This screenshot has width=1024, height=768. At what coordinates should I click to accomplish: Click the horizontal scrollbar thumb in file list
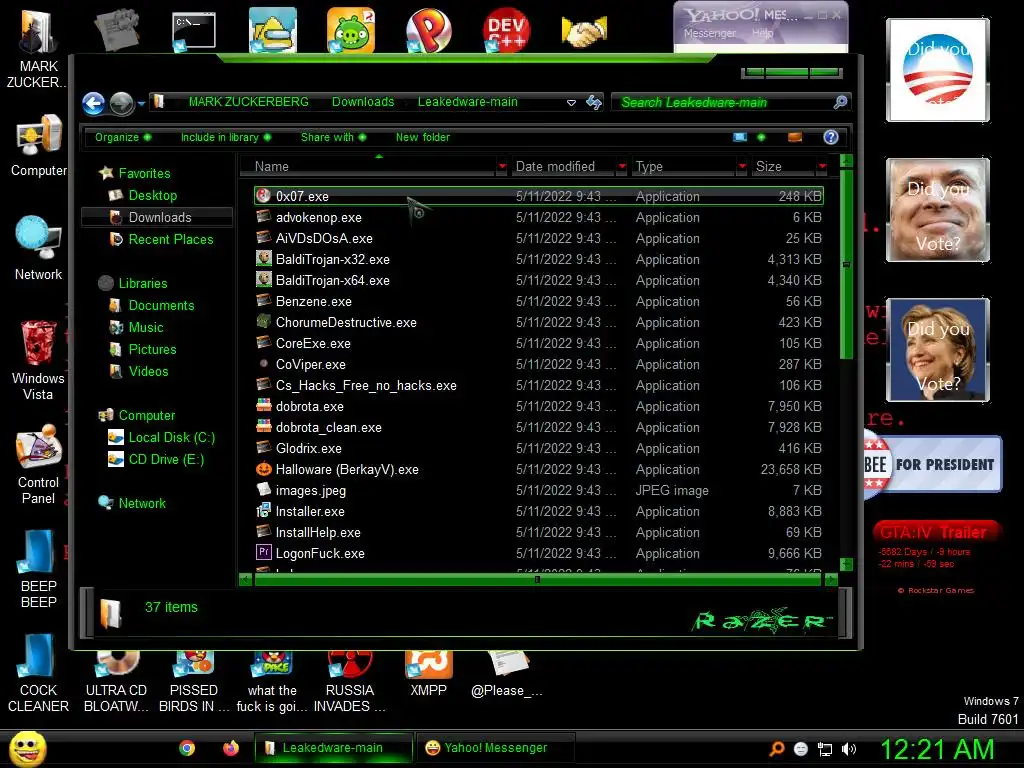pos(537,579)
